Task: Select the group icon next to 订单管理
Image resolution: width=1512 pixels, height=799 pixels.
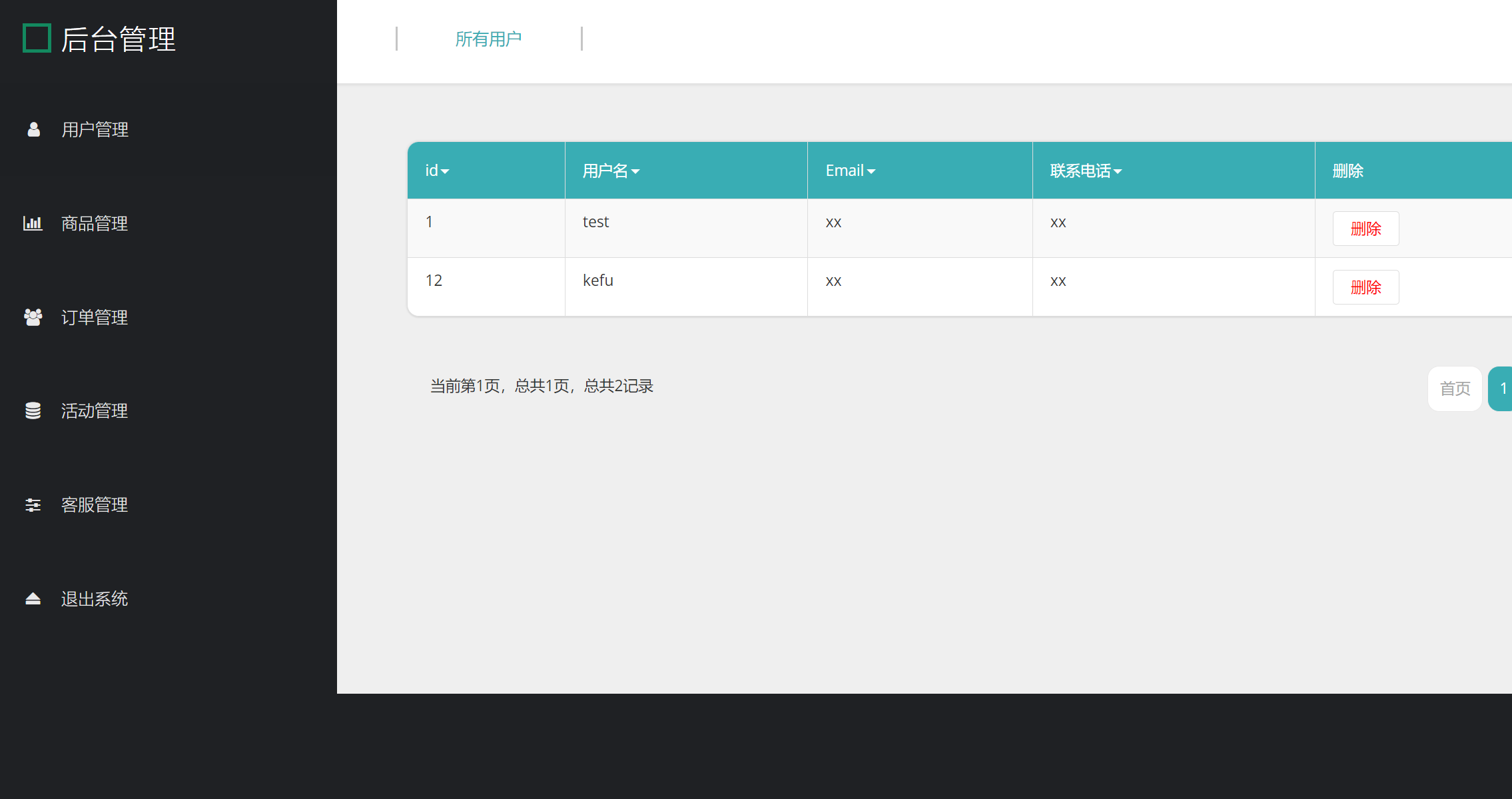Action: (x=33, y=317)
